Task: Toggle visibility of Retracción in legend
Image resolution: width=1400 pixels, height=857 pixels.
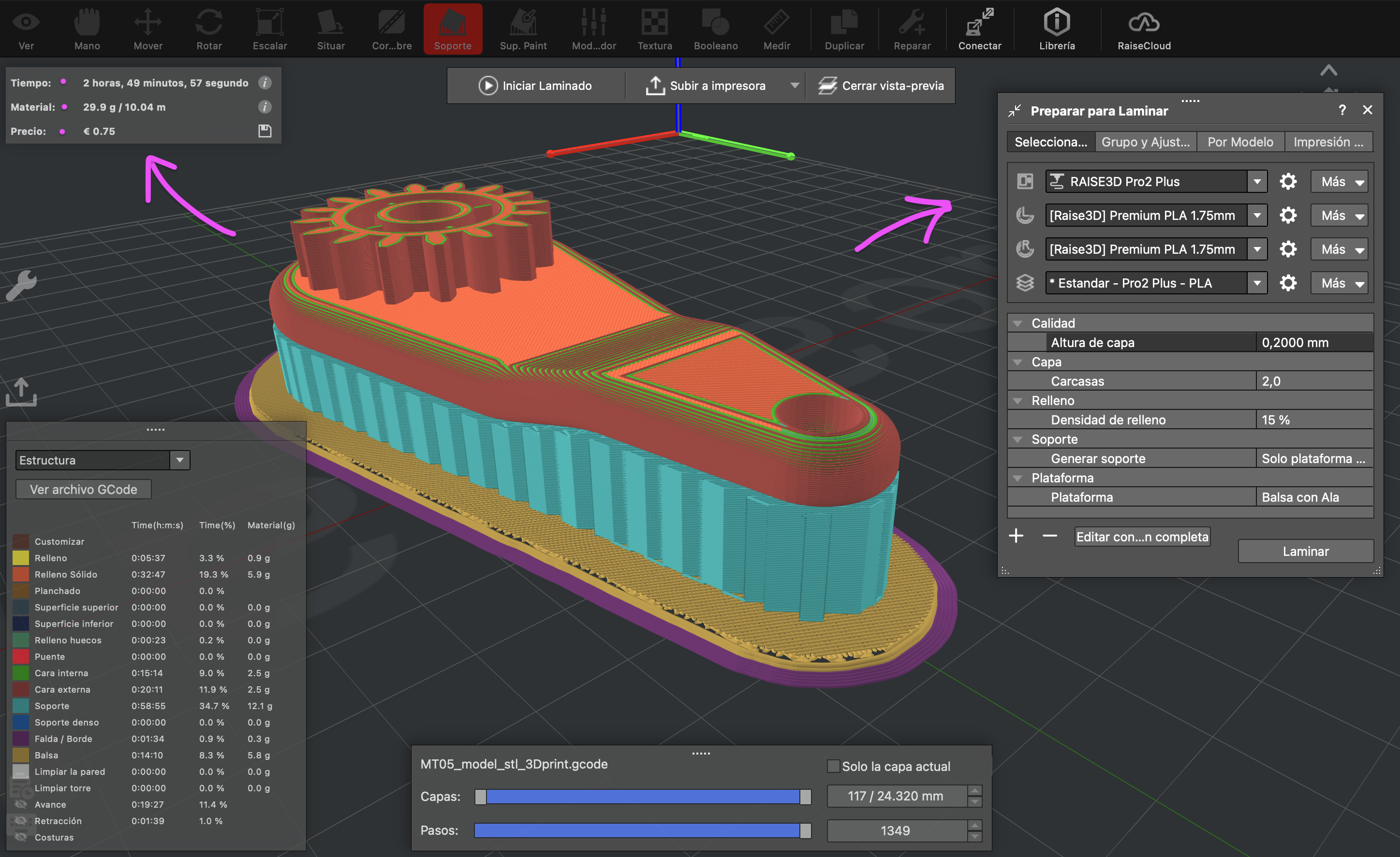Action: click(21, 821)
